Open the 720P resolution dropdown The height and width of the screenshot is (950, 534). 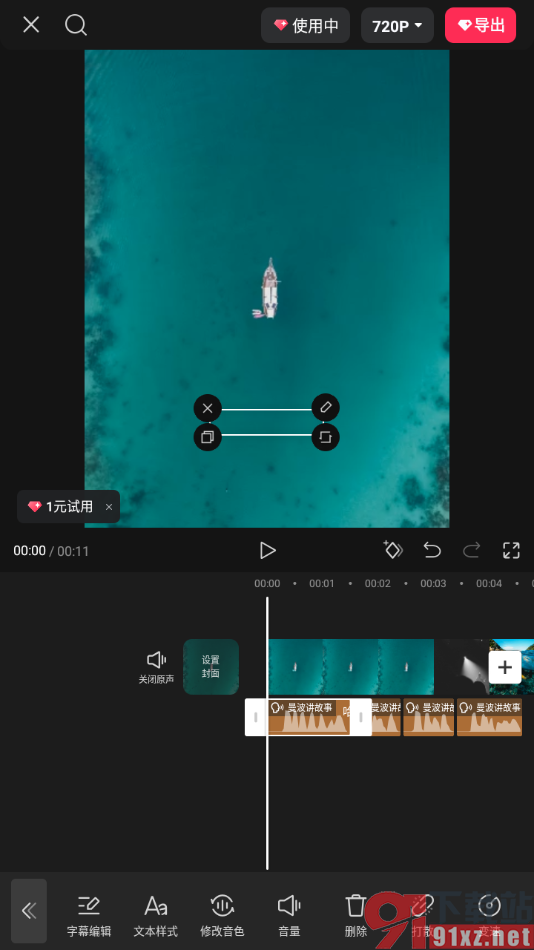[397, 25]
